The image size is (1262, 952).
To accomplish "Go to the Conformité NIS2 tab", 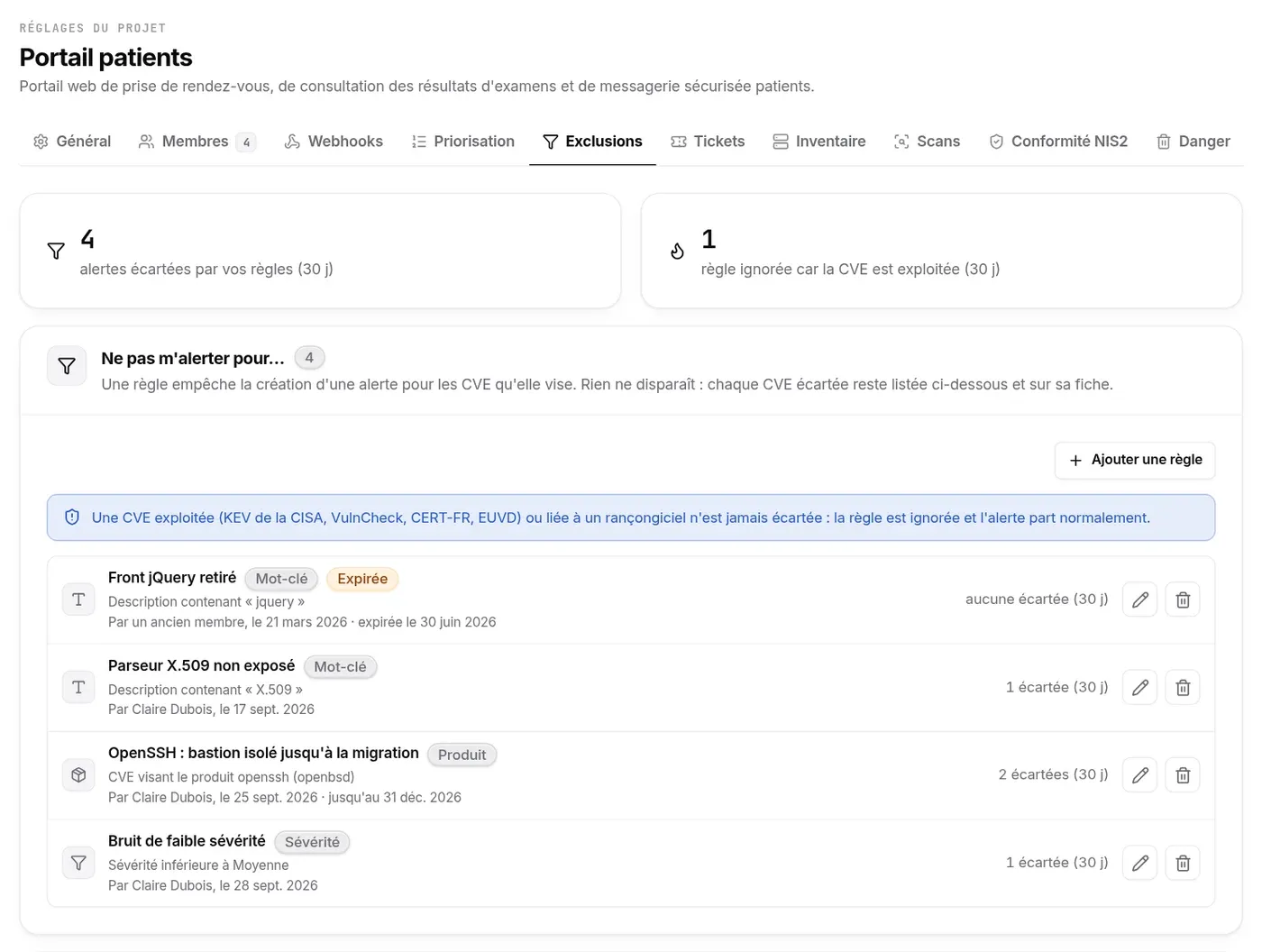I will point(1058,142).
